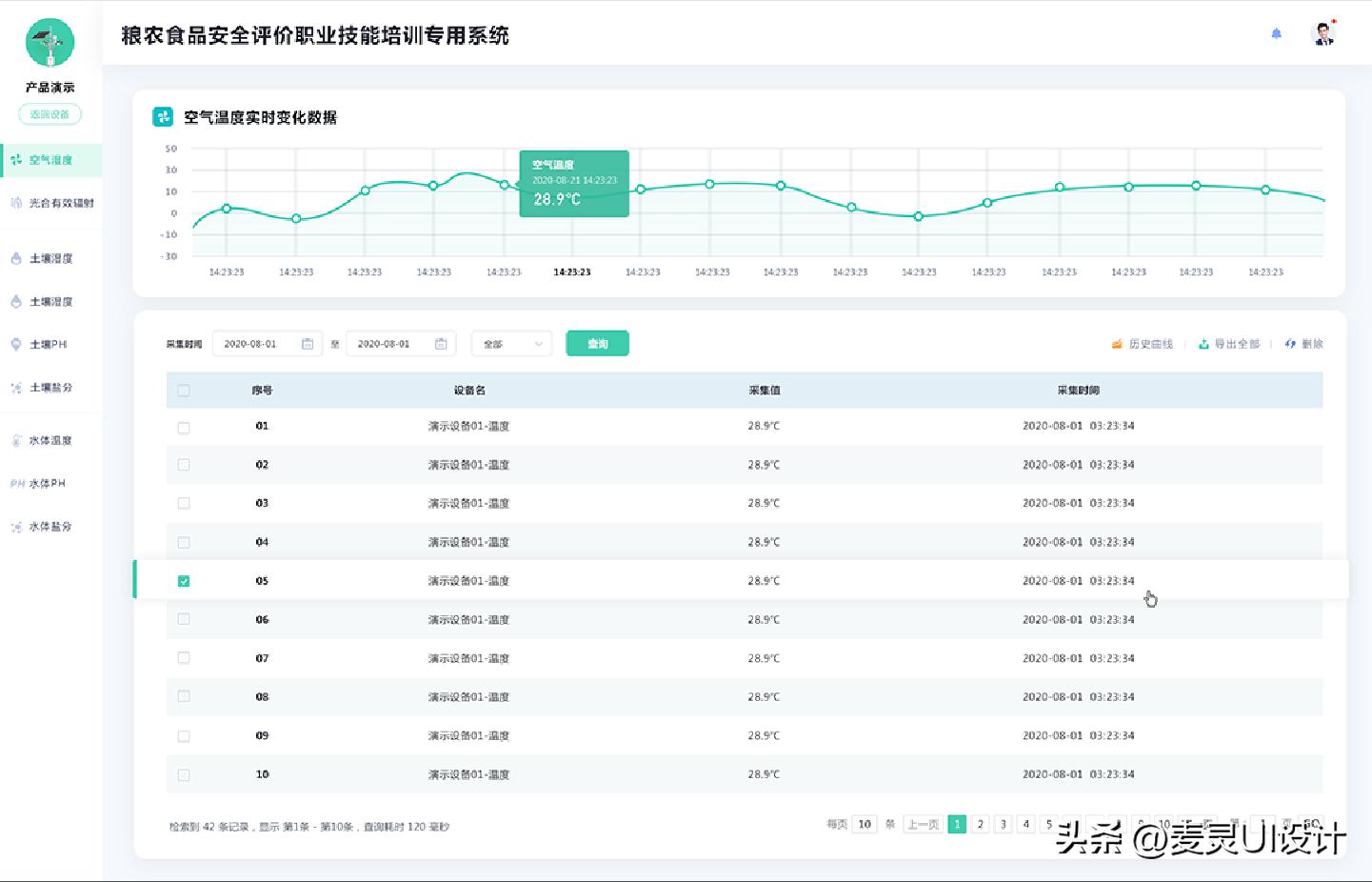Check the select-all checkbox in table header

[184, 391]
